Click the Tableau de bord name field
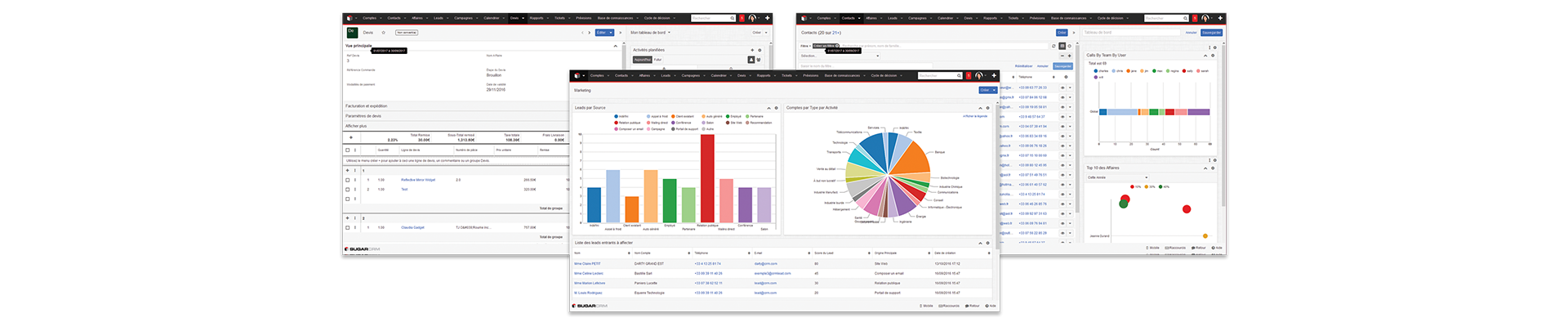The height and width of the screenshot is (327, 1568). click(x=1132, y=33)
